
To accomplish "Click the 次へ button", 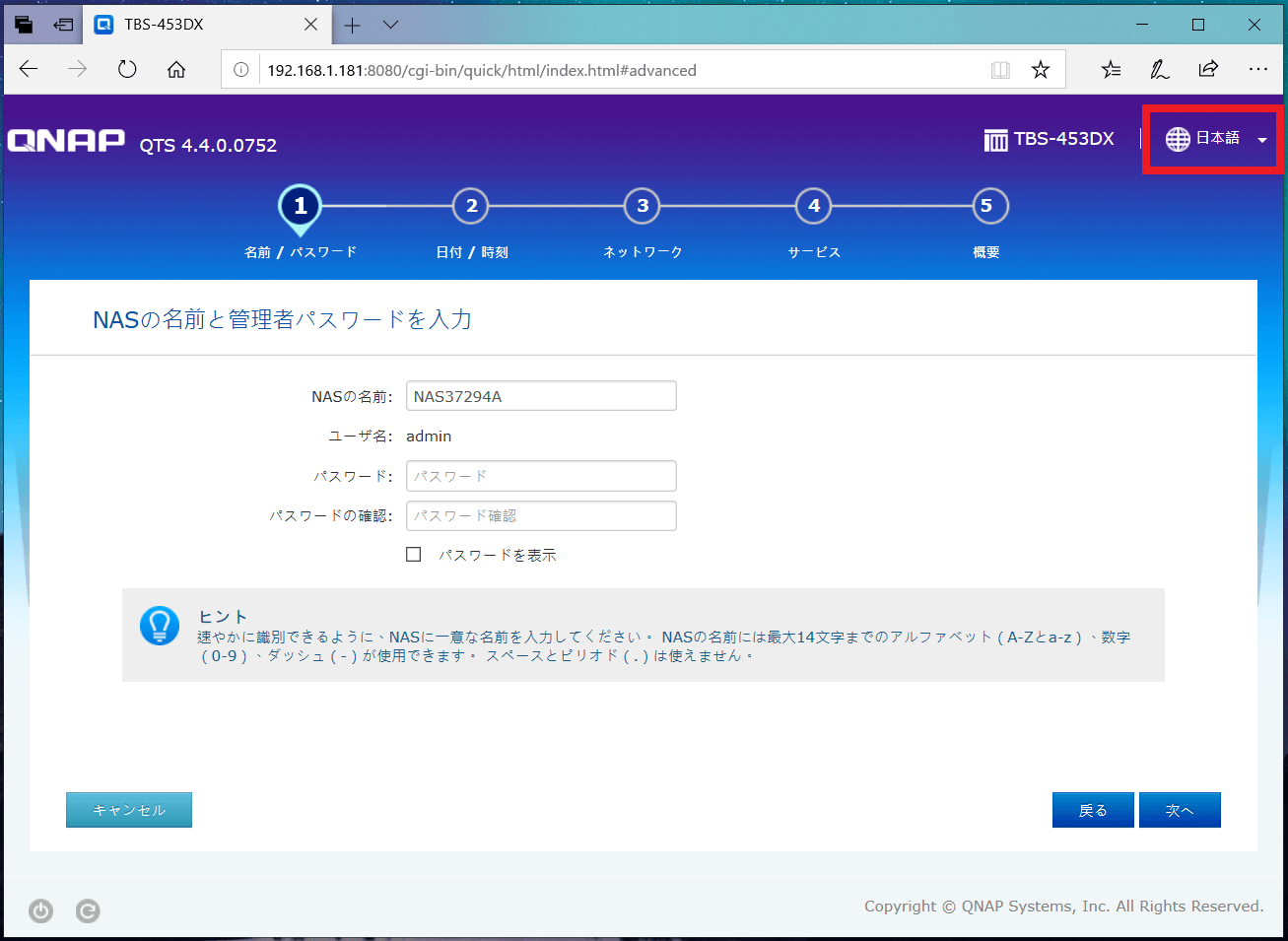I will tap(1180, 810).
